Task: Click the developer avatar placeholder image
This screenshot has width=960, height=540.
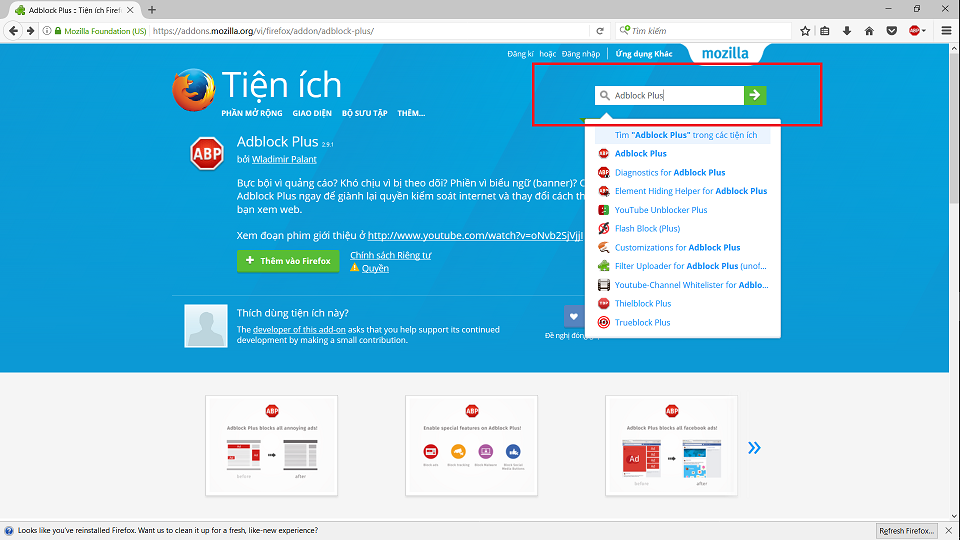Action: [206, 326]
